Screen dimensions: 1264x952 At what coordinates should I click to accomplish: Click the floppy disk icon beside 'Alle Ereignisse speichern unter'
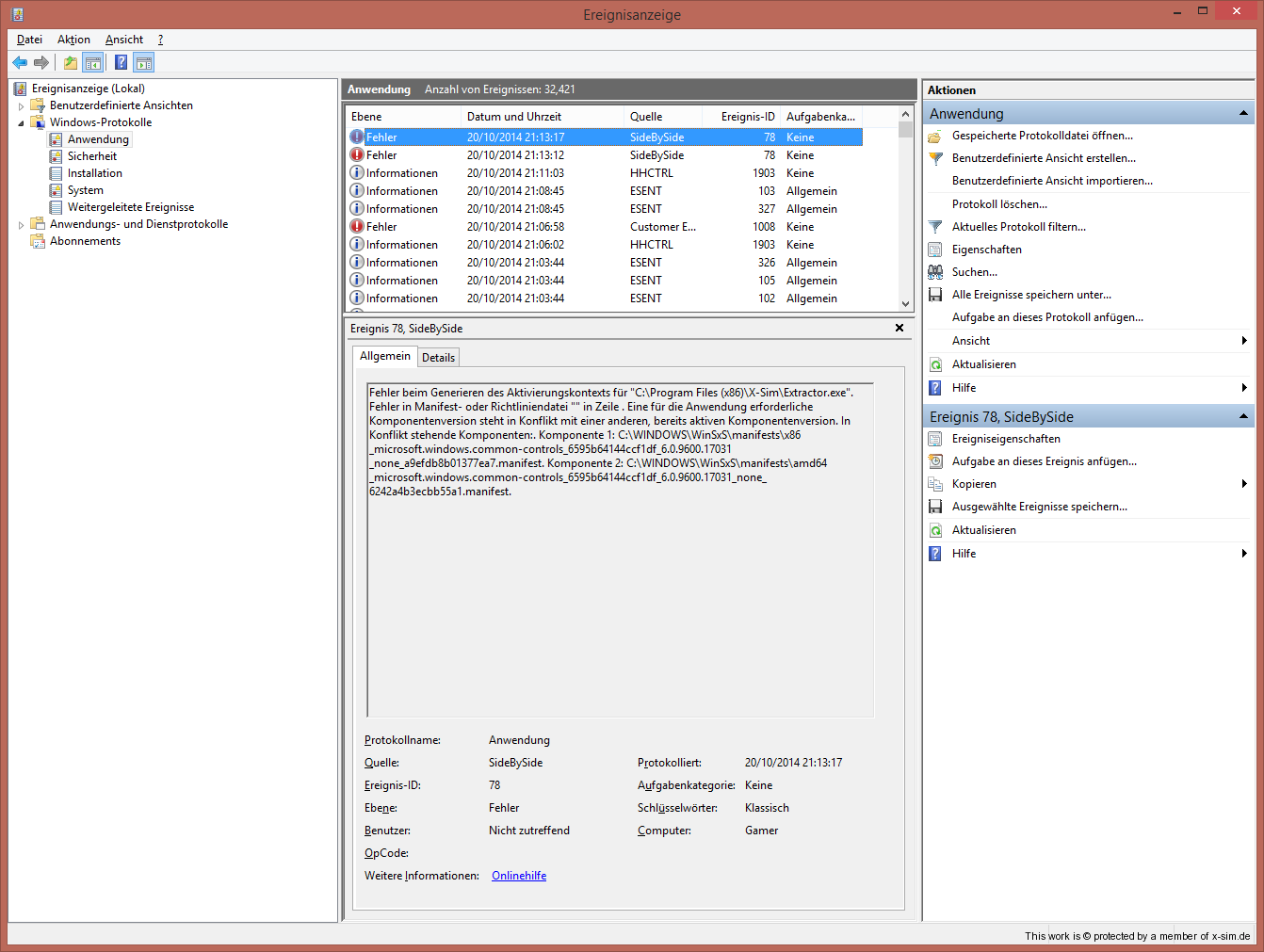(x=935, y=295)
